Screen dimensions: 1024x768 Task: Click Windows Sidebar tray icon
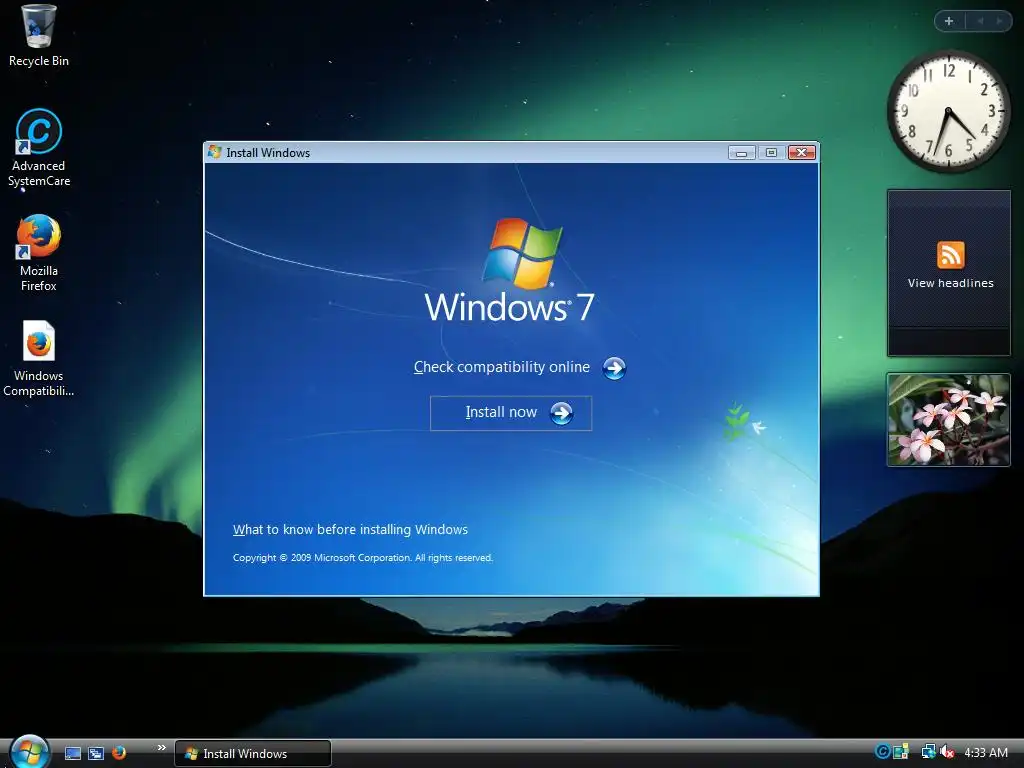coord(901,752)
